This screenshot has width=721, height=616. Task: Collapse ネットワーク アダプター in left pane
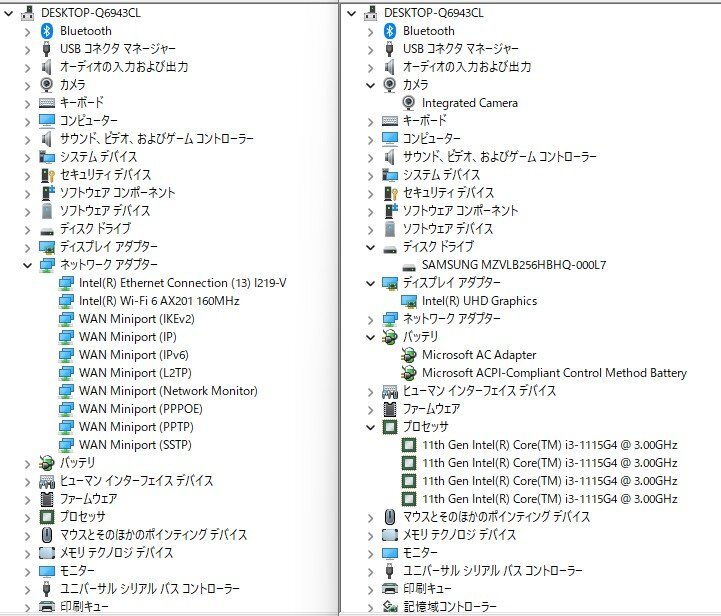click(x=28, y=265)
